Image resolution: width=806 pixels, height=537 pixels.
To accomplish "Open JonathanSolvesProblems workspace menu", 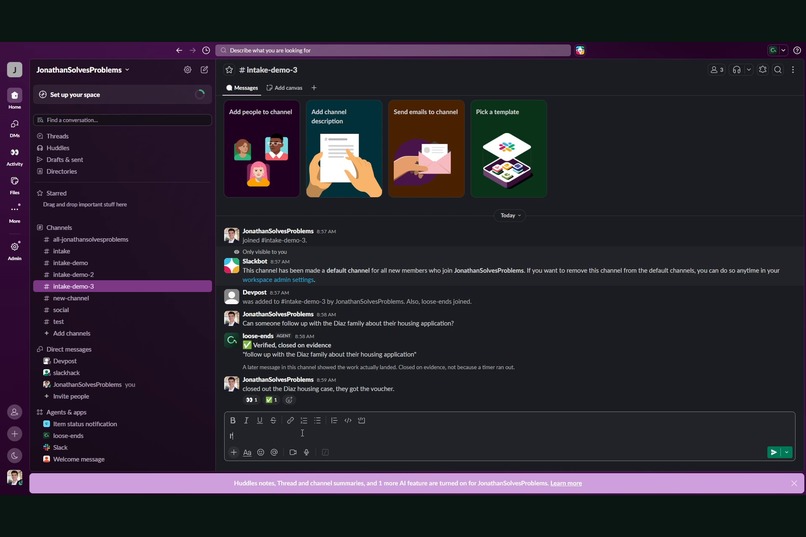I will point(83,70).
